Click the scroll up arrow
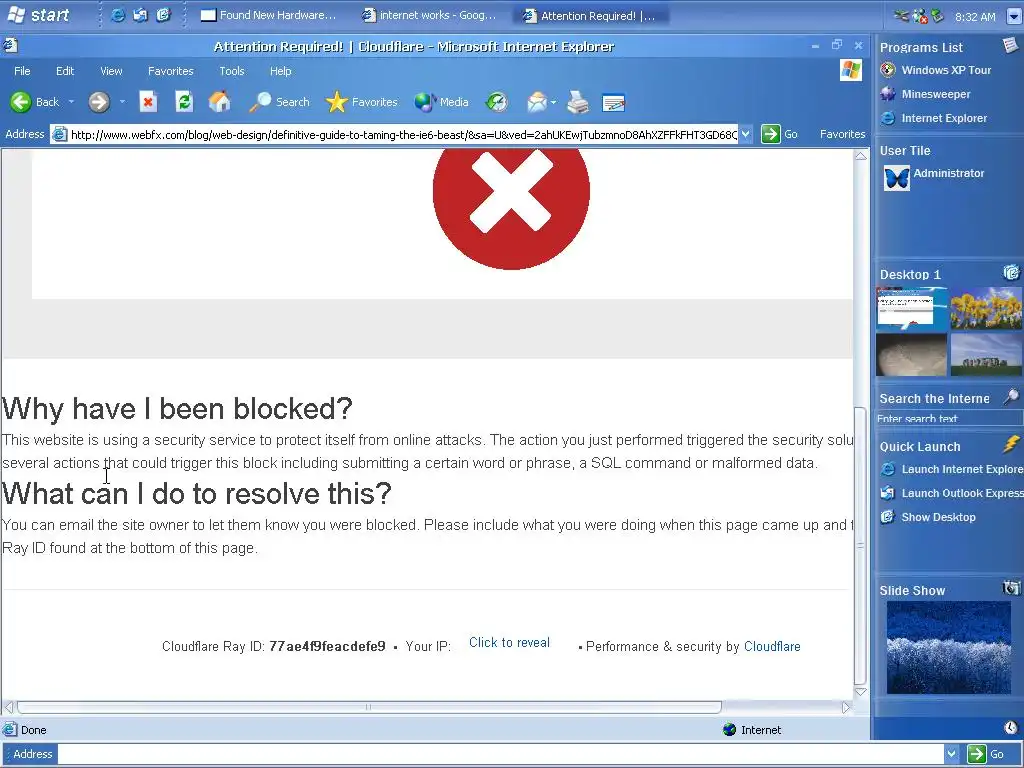1024x768 pixels. (861, 155)
